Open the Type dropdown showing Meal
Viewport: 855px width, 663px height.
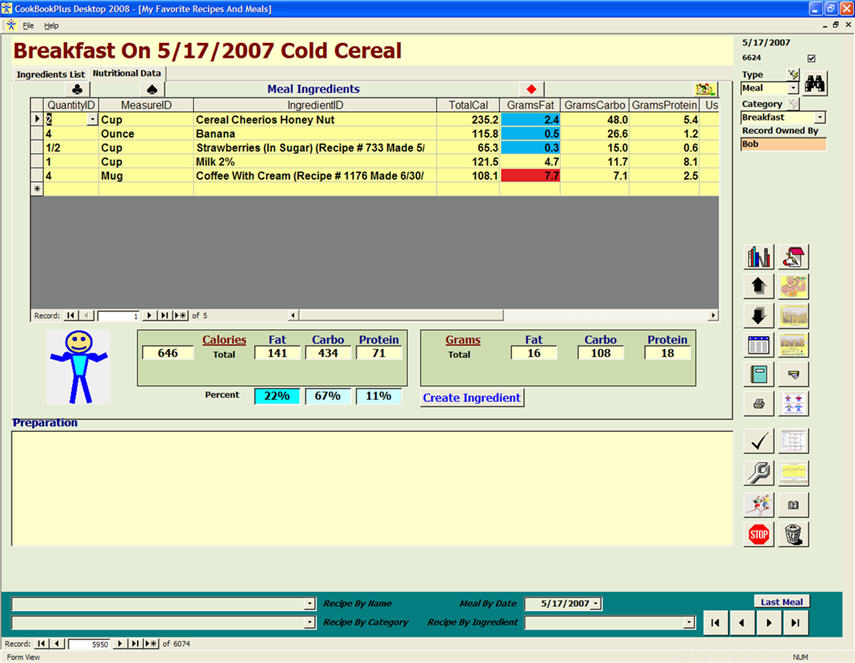pos(793,88)
